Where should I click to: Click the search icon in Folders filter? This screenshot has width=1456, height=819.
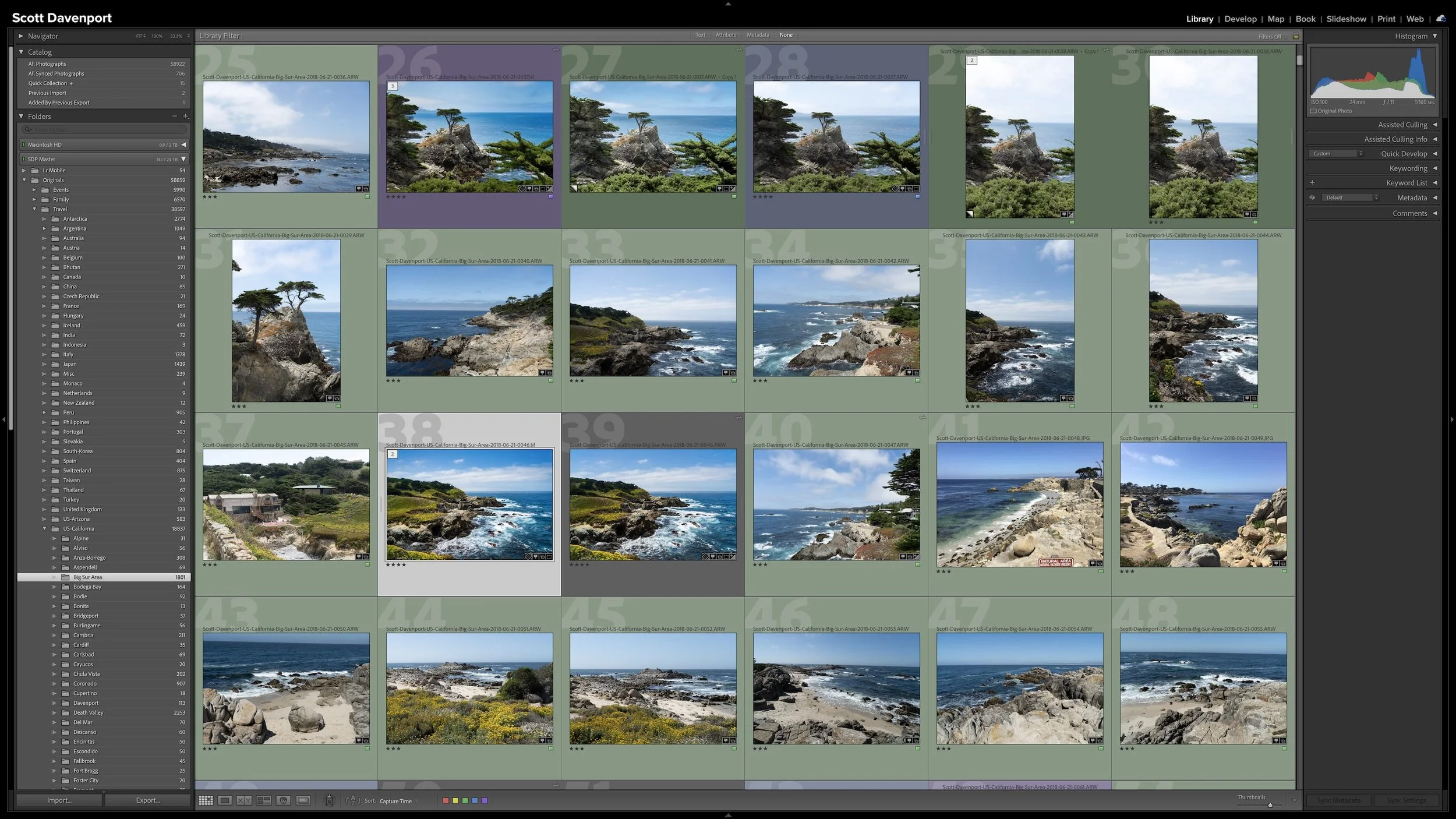[x=28, y=129]
